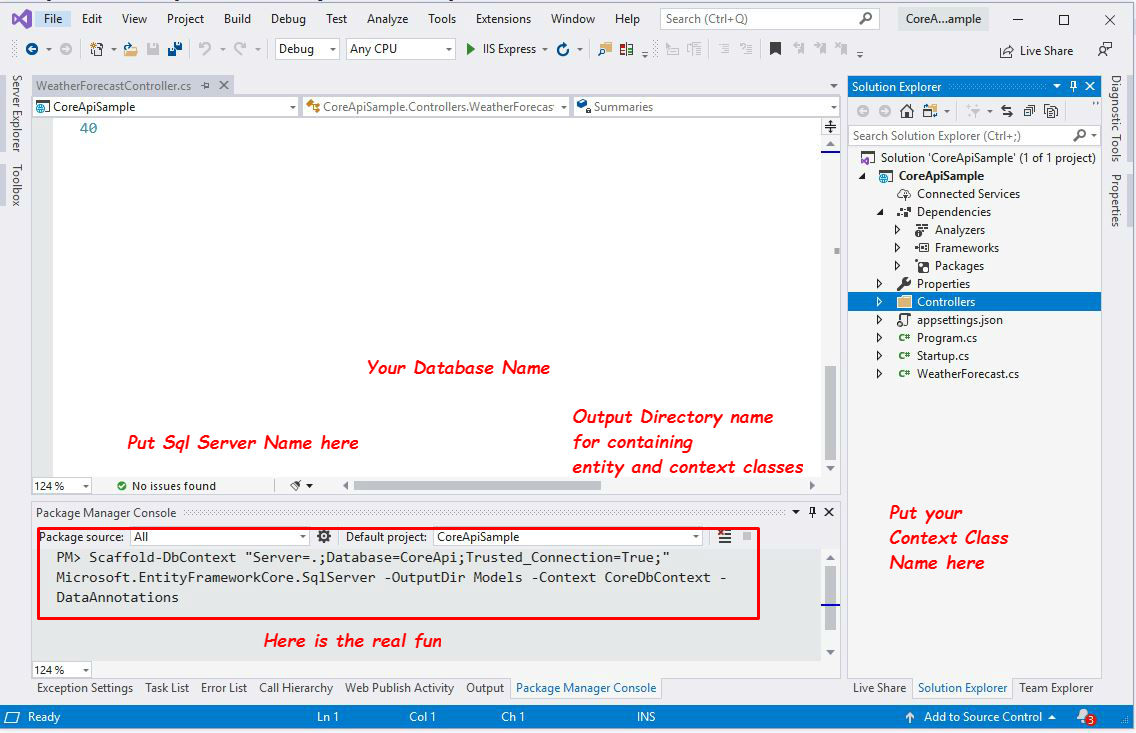Click the notifications bell in status bar

pyautogui.click(x=1085, y=717)
